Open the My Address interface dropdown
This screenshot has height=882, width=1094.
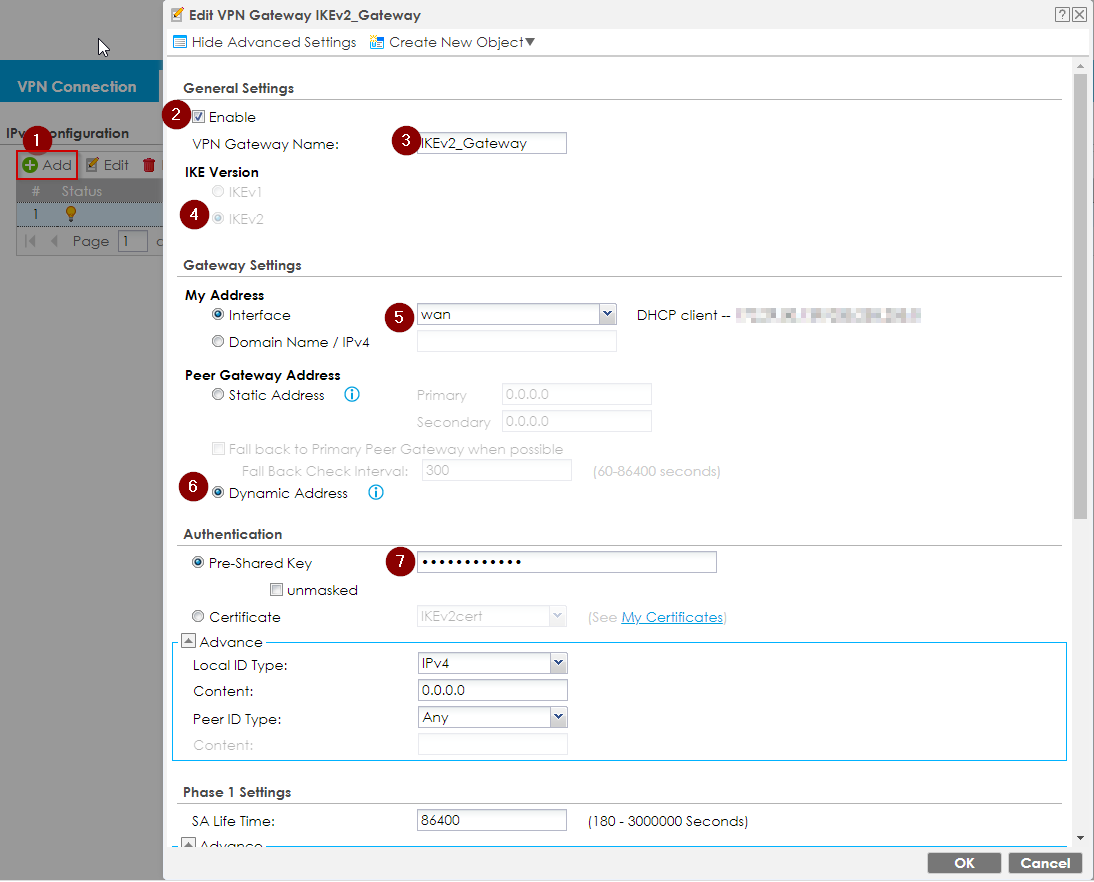(x=607, y=315)
